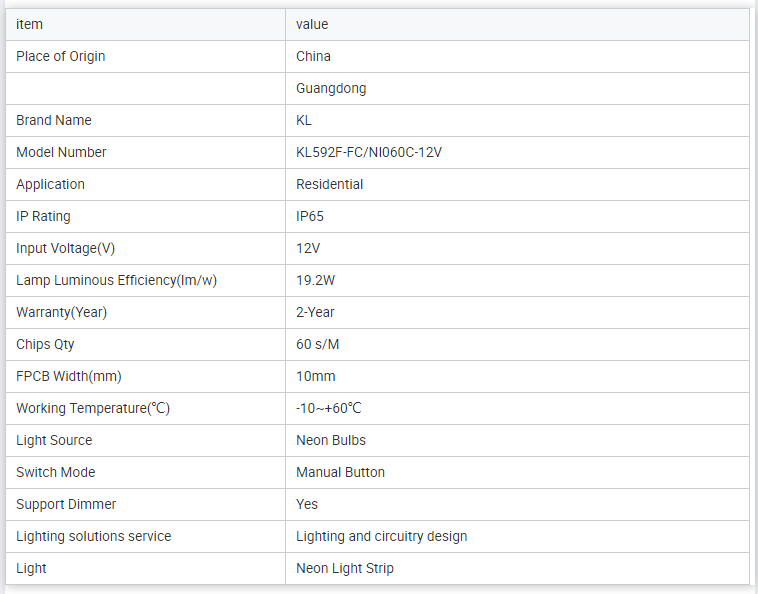Viewport: 758px width, 594px height.
Task: Click the 2-Year warranty value
Action: (x=315, y=312)
